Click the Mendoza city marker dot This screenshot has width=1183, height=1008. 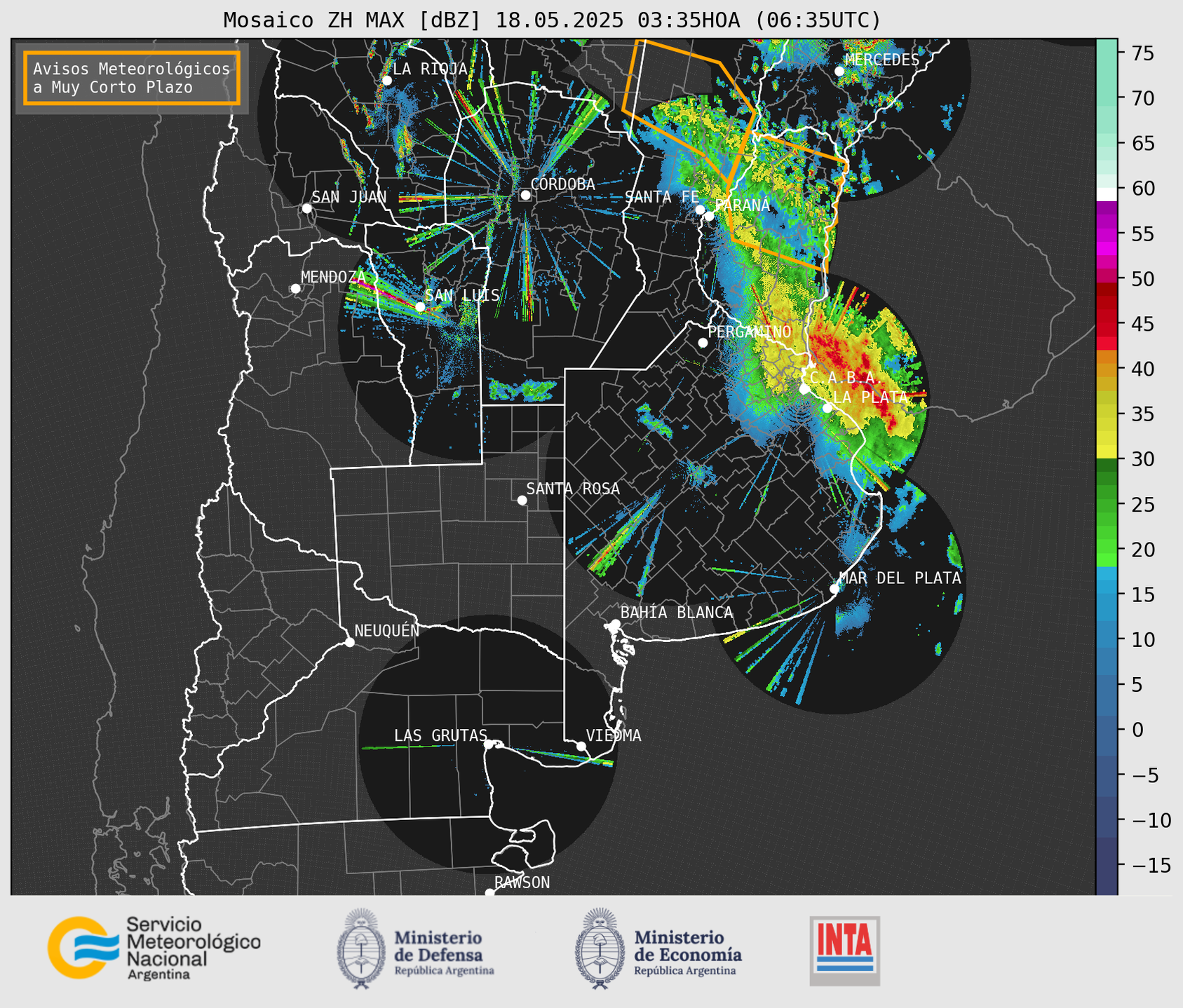[295, 289]
